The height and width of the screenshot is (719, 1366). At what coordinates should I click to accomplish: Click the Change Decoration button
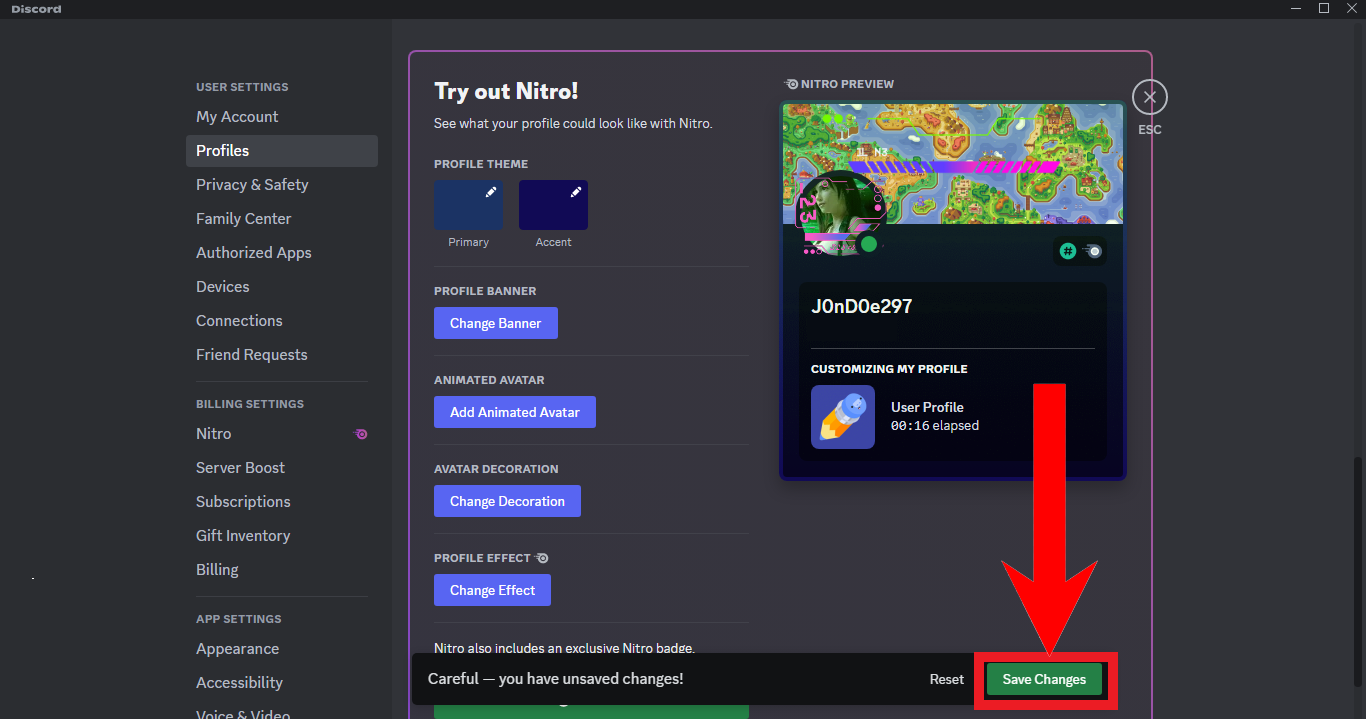pos(507,501)
